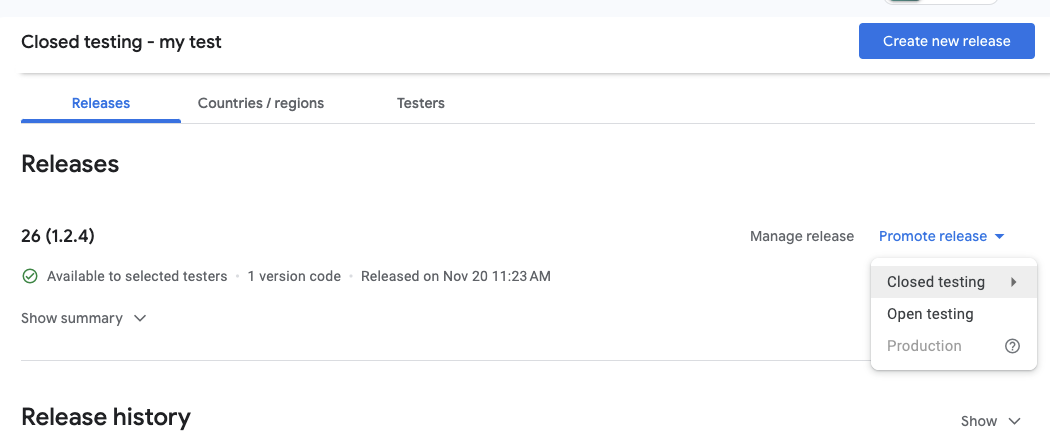1050x439 pixels.
Task: Click the green checkmark status icon
Action: click(x=30, y=276)
